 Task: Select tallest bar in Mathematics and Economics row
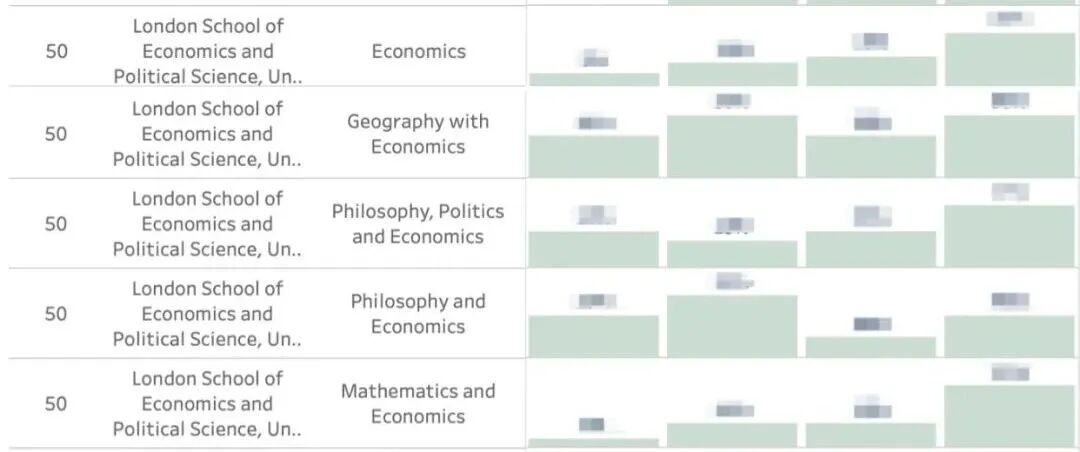tap(1010, 416)
